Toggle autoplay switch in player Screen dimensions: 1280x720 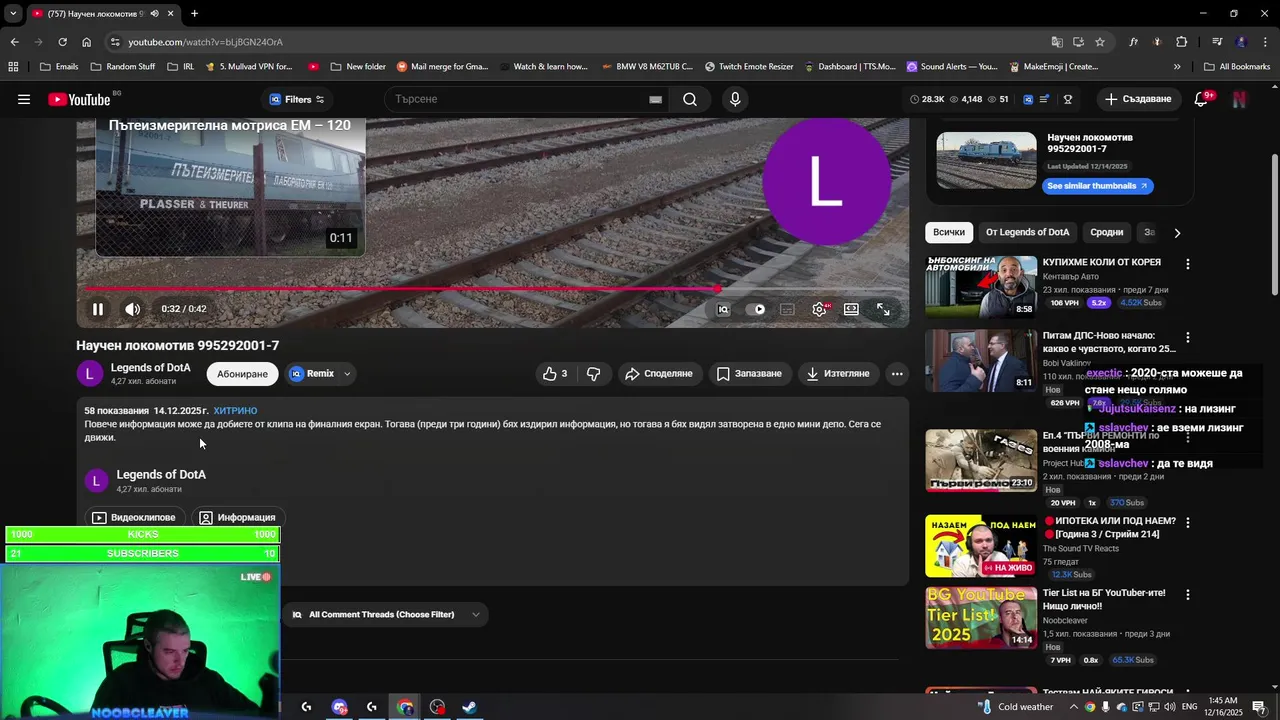click(x=755, y=309)
